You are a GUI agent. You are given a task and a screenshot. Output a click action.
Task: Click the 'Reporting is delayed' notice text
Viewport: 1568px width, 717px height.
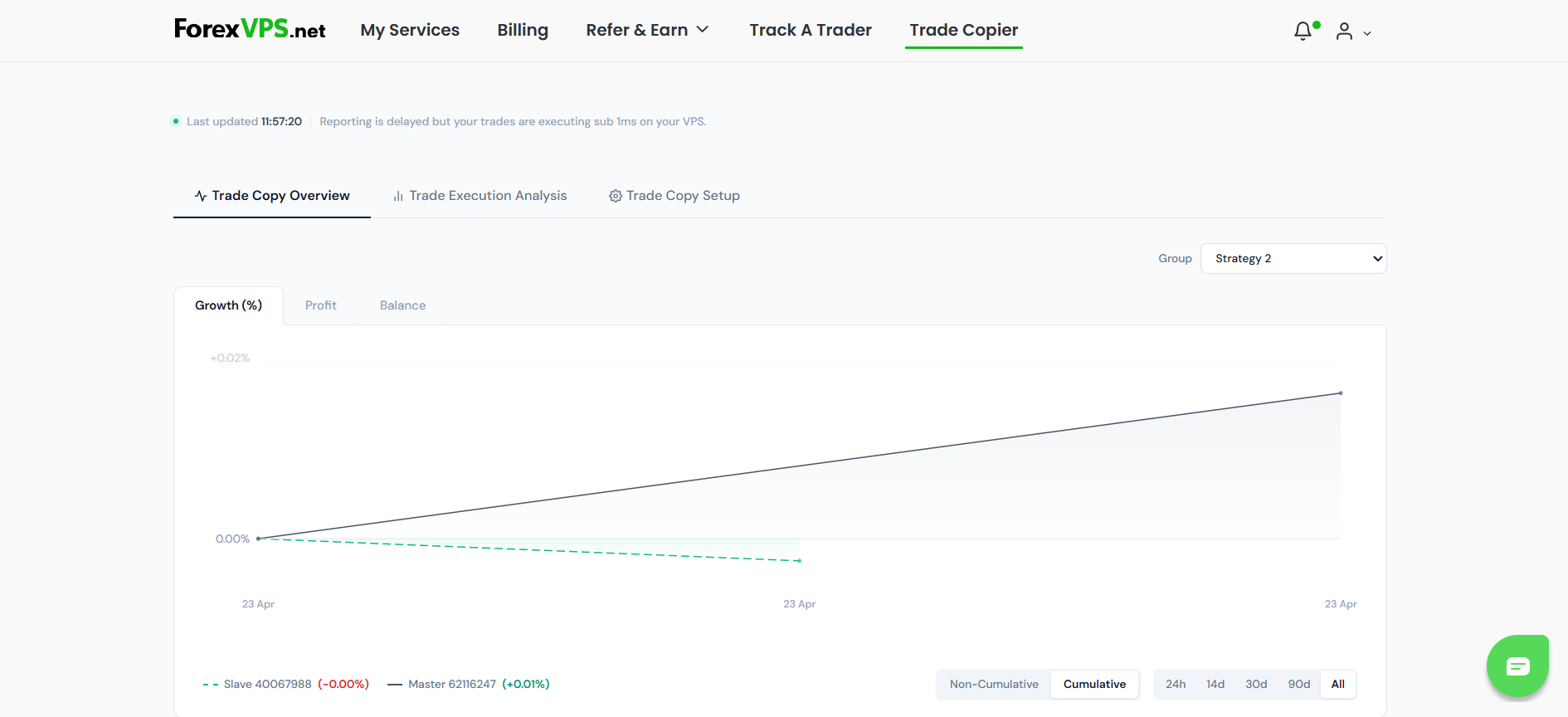[513, 121]
